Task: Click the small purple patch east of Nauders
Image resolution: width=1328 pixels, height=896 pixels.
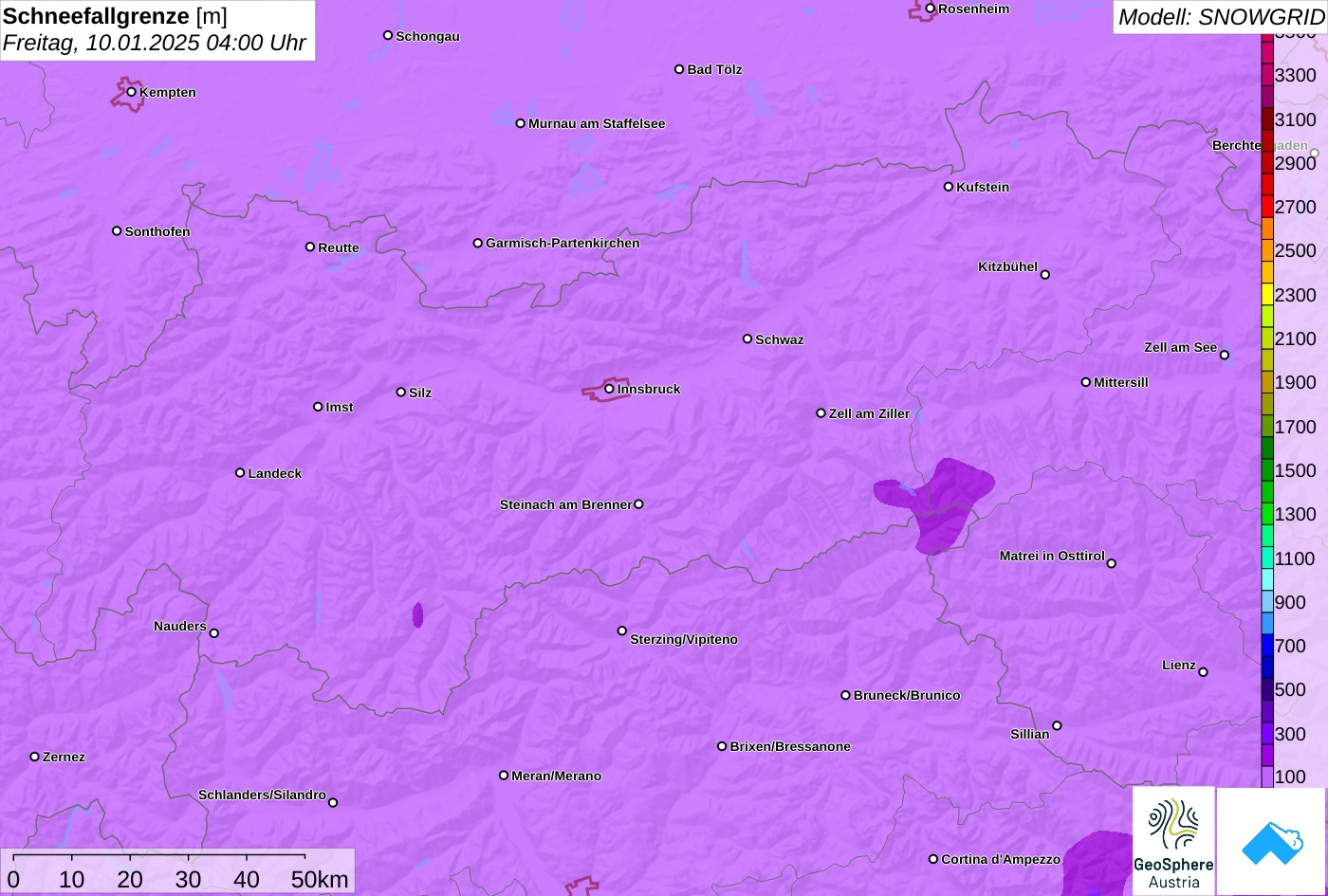Action: coord(417,614)
